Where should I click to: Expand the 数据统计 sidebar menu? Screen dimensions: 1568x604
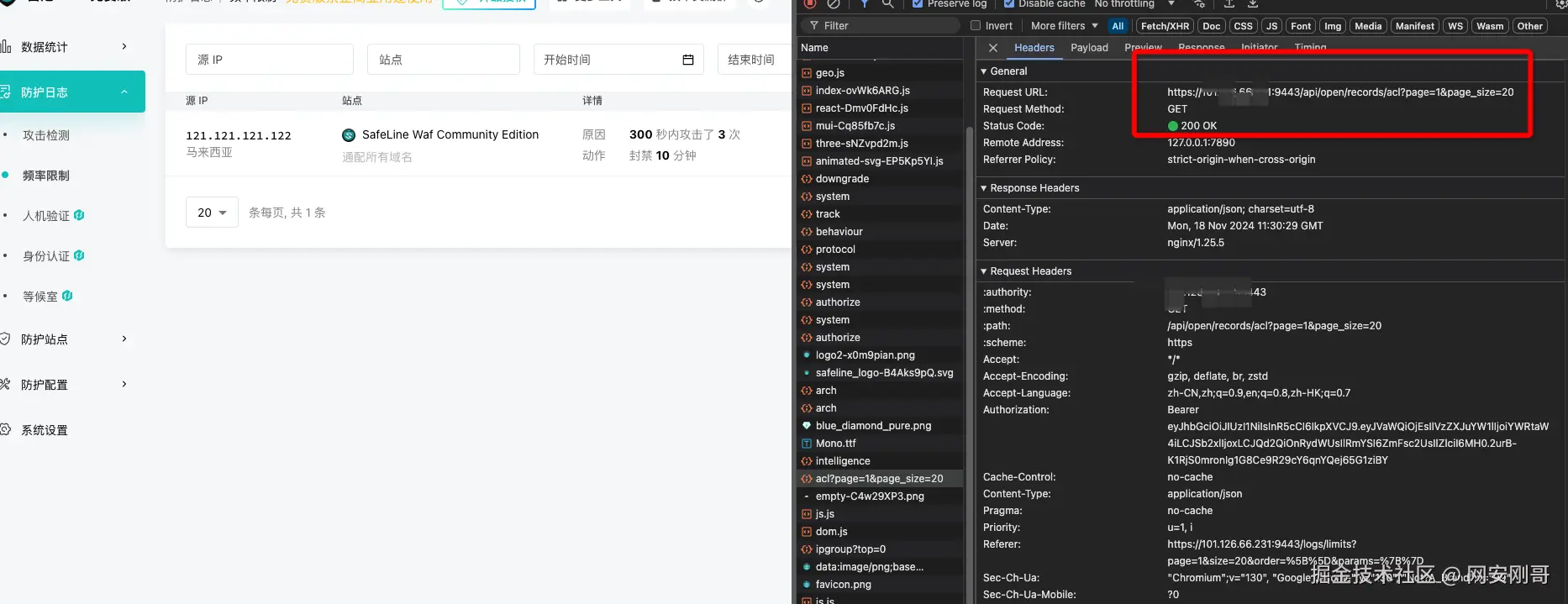(124, 46)
